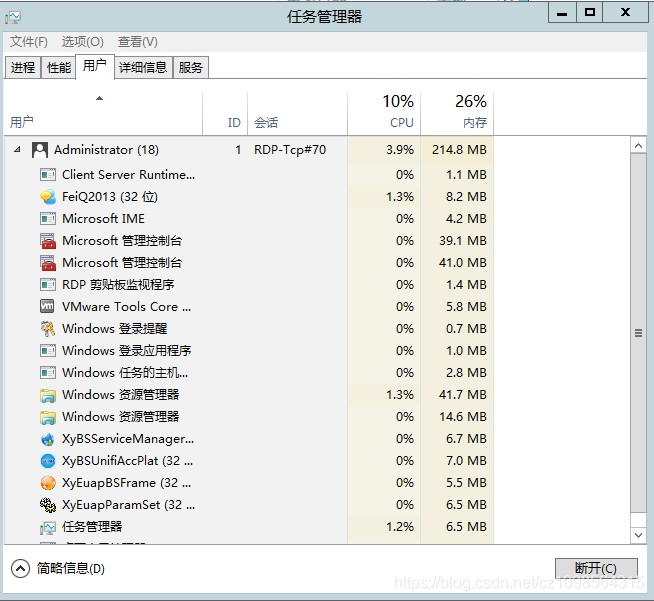Screen dimensions: 654x601
Task: Sort by the 会话 column header
Action: [x=297, y=113]
